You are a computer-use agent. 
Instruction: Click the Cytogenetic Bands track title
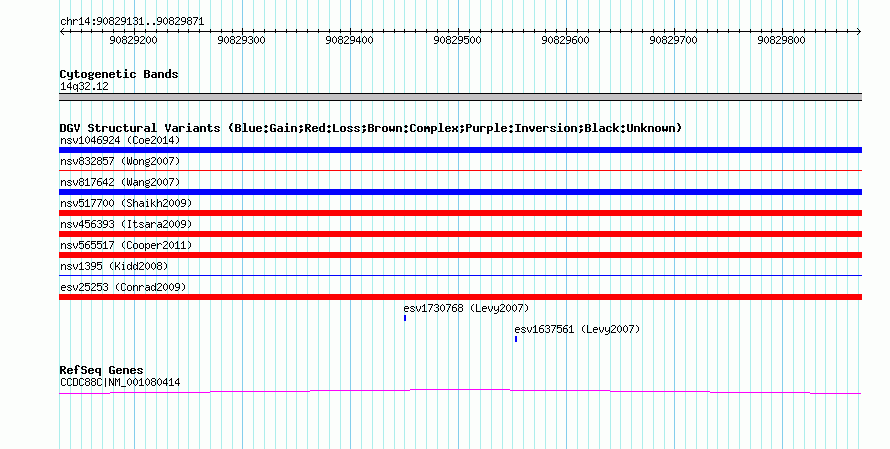click(x=119, y=74)
